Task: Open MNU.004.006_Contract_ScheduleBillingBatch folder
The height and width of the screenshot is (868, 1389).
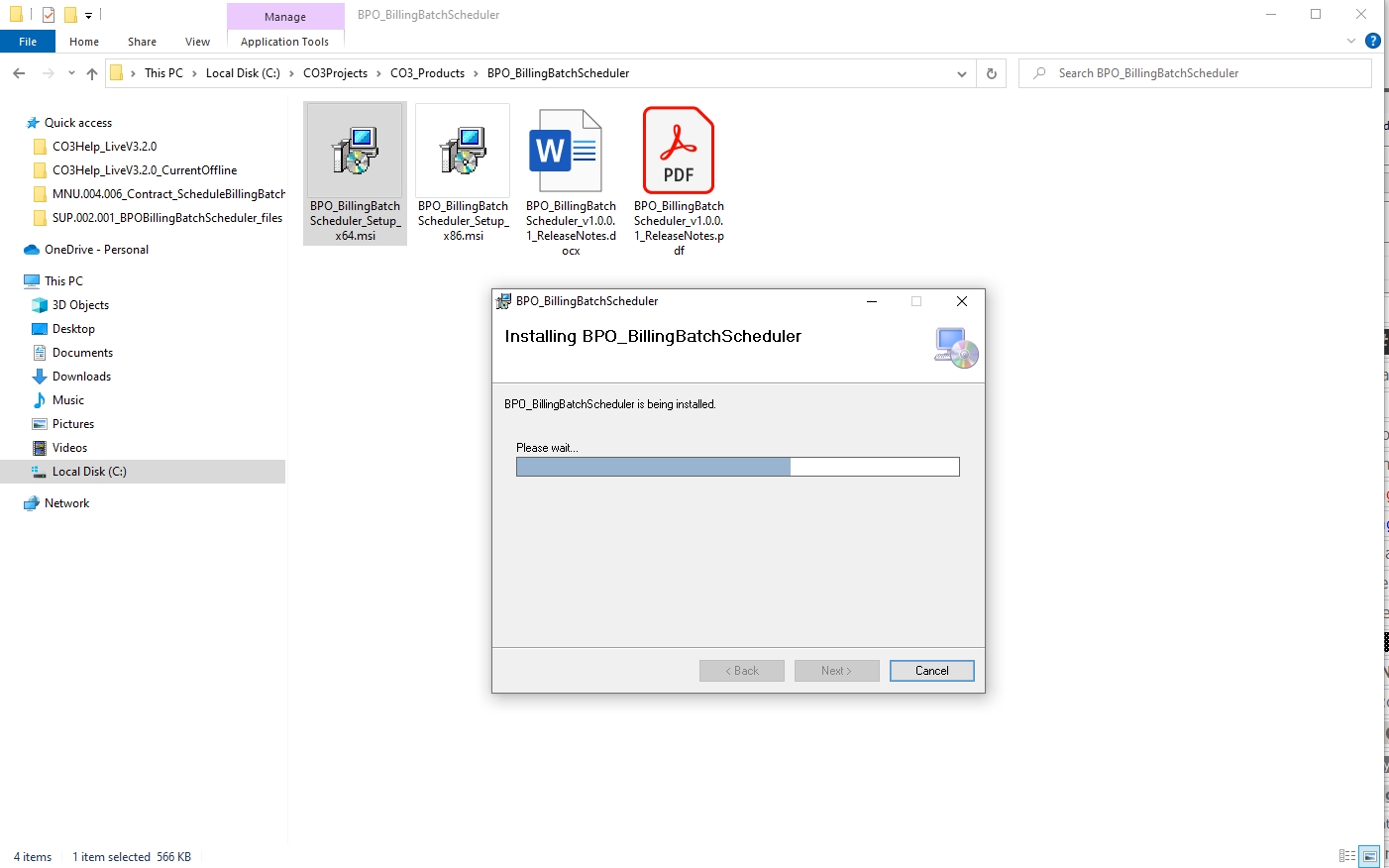Action: pyautogui.click(x=168, y=194)
